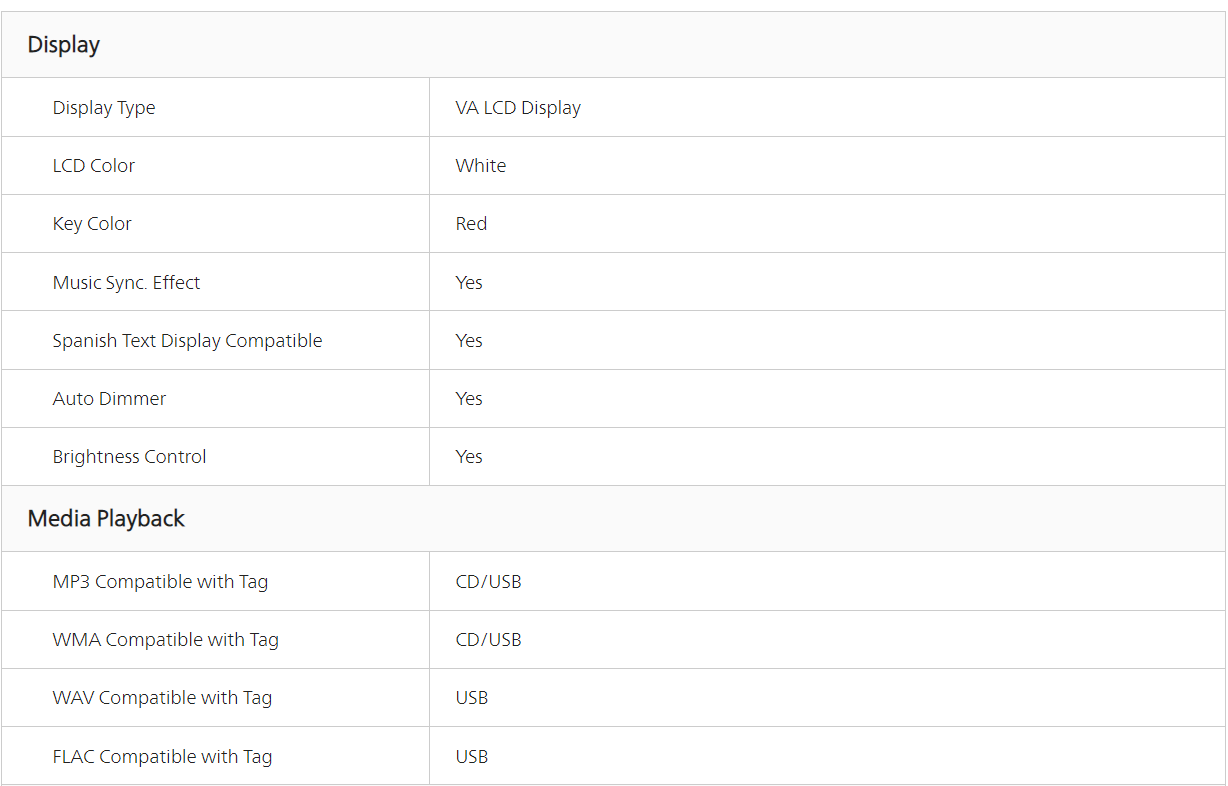Screen dimensions: 1228x786
Task: Click USB value for FLAC row
Action: point(472,757)
